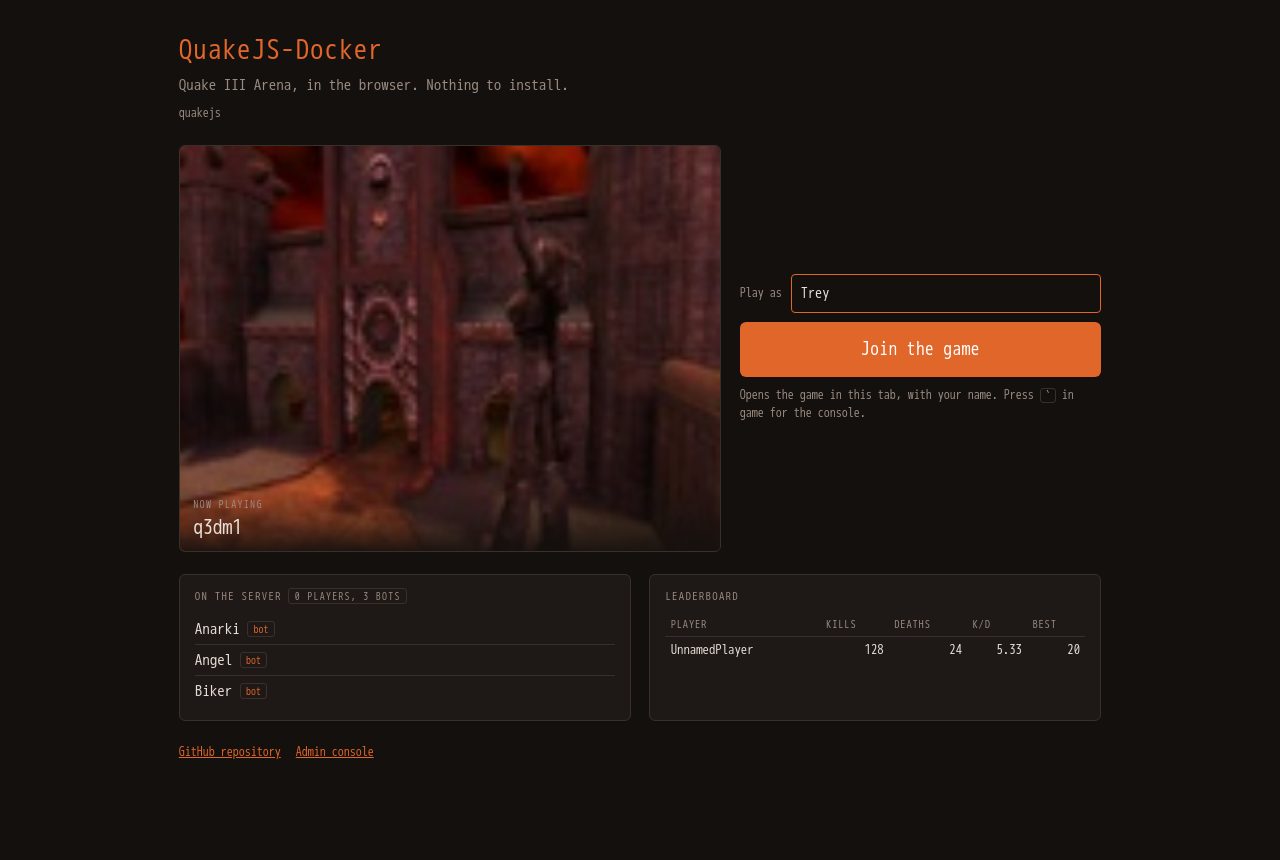Click the best score value 20

coord(1073,650)
